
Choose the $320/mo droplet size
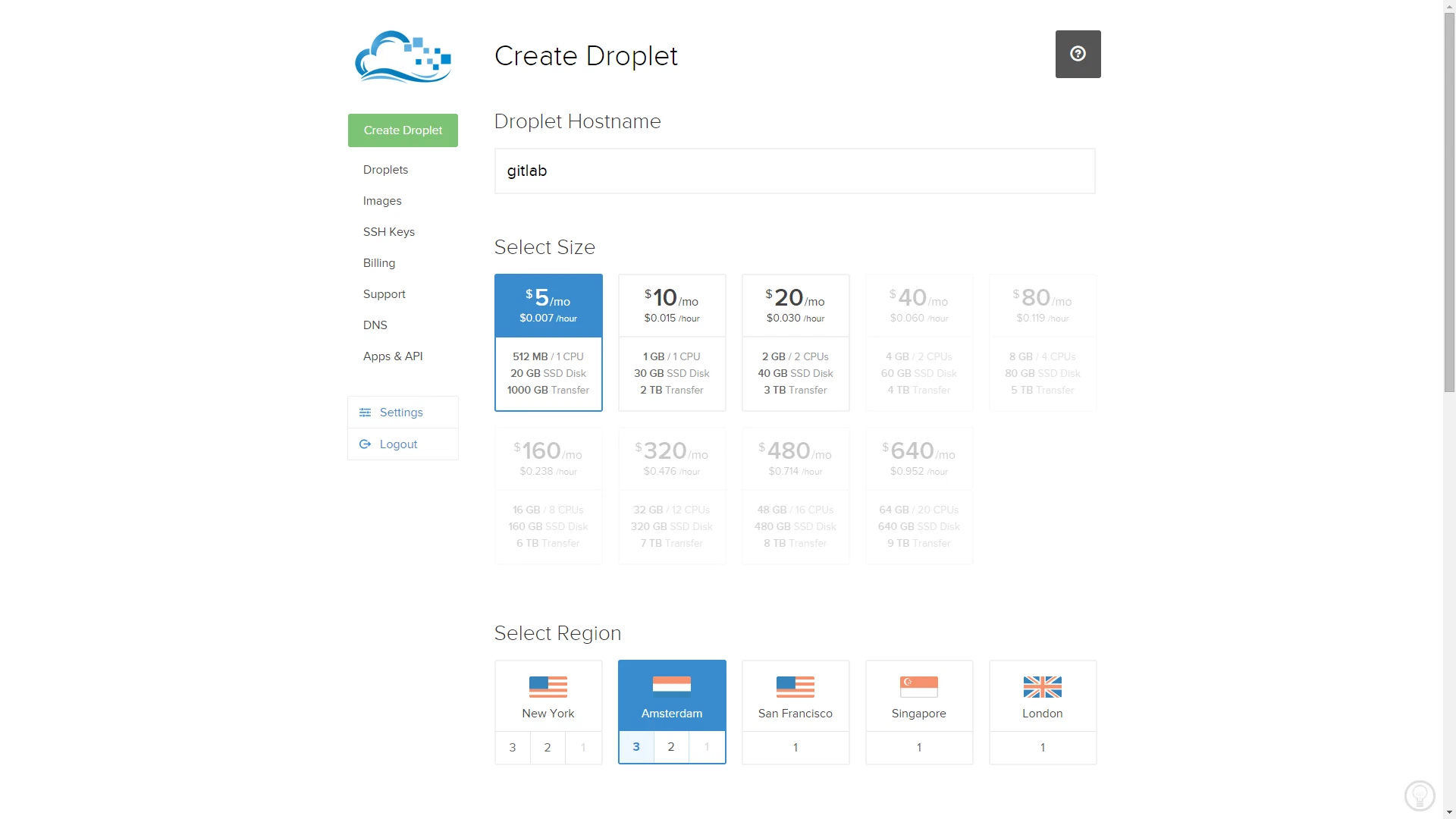(x=672, y=496)
